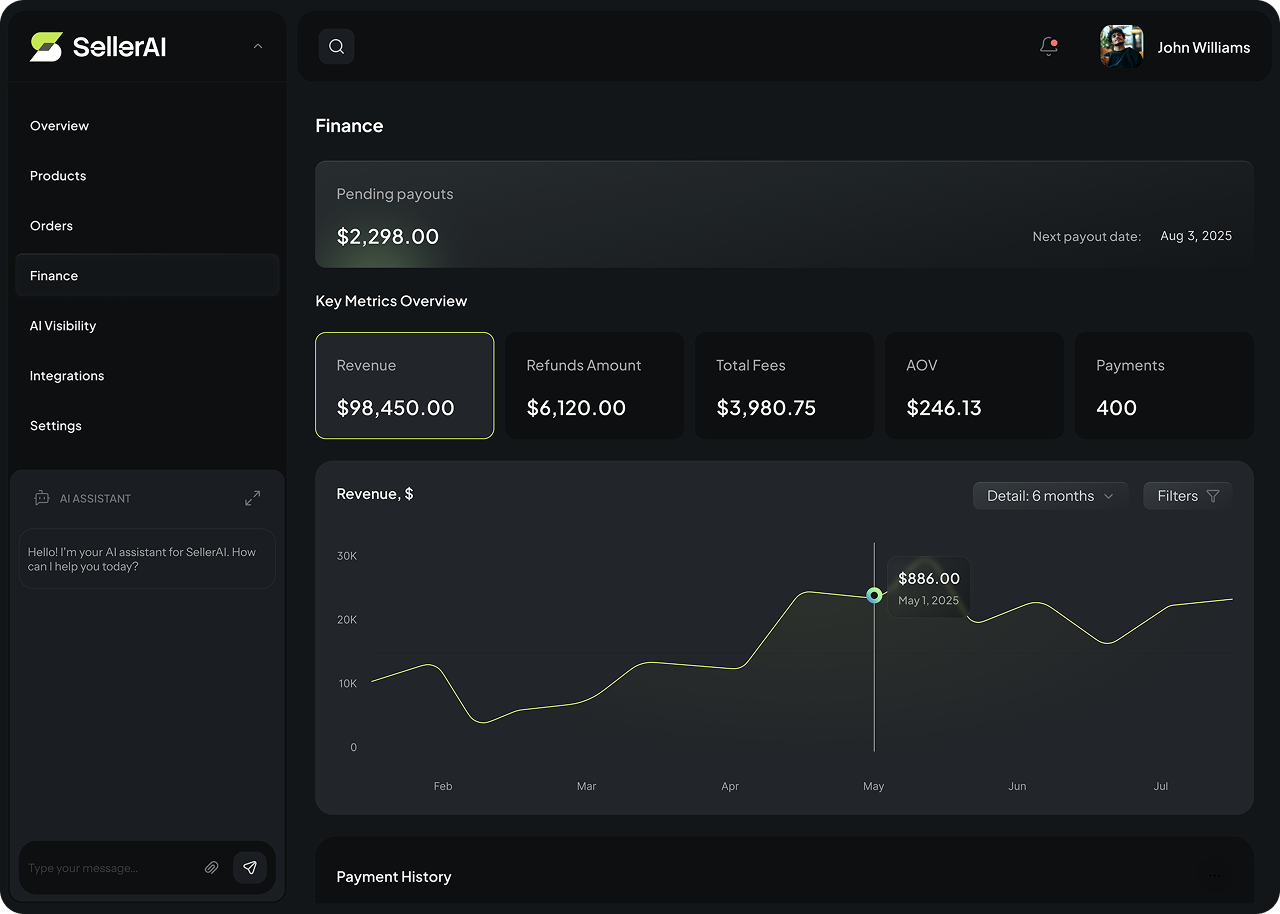Screen dimensions: 1280x914
Task: Select the AOV metric card
Action: (x=974, y=385)
